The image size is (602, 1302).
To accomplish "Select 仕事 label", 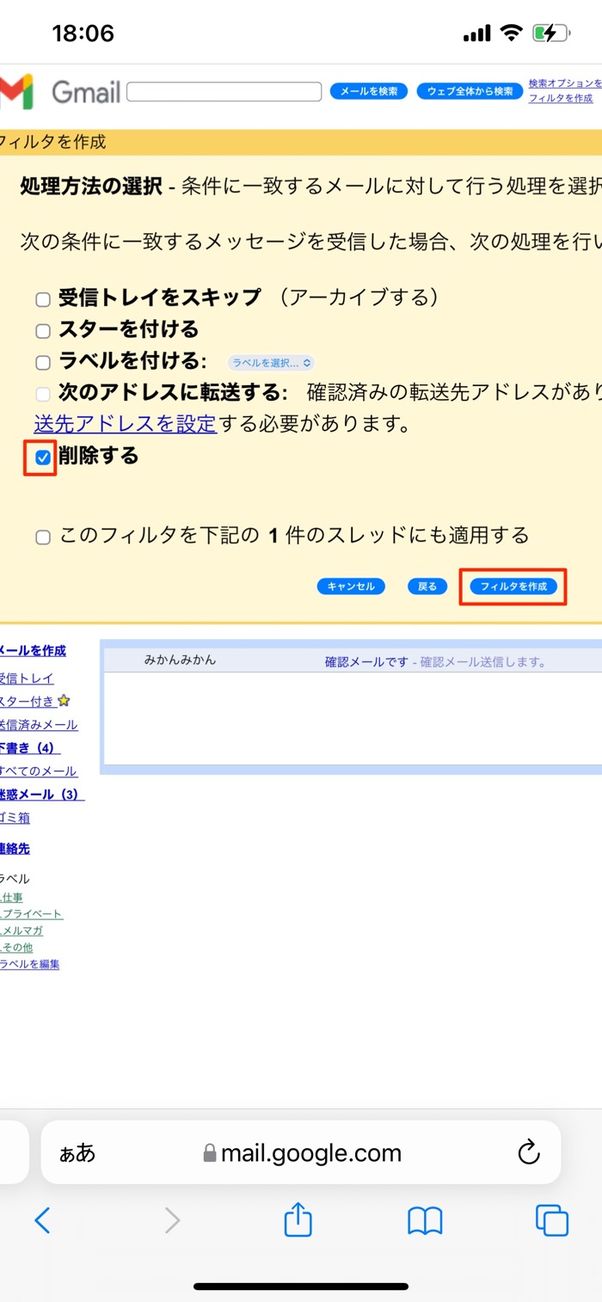I will 12,898.
